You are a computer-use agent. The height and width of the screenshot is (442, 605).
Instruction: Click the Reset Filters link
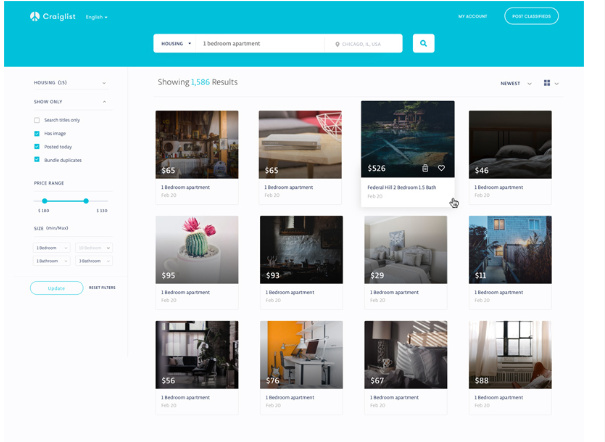(x=102, y=288)
